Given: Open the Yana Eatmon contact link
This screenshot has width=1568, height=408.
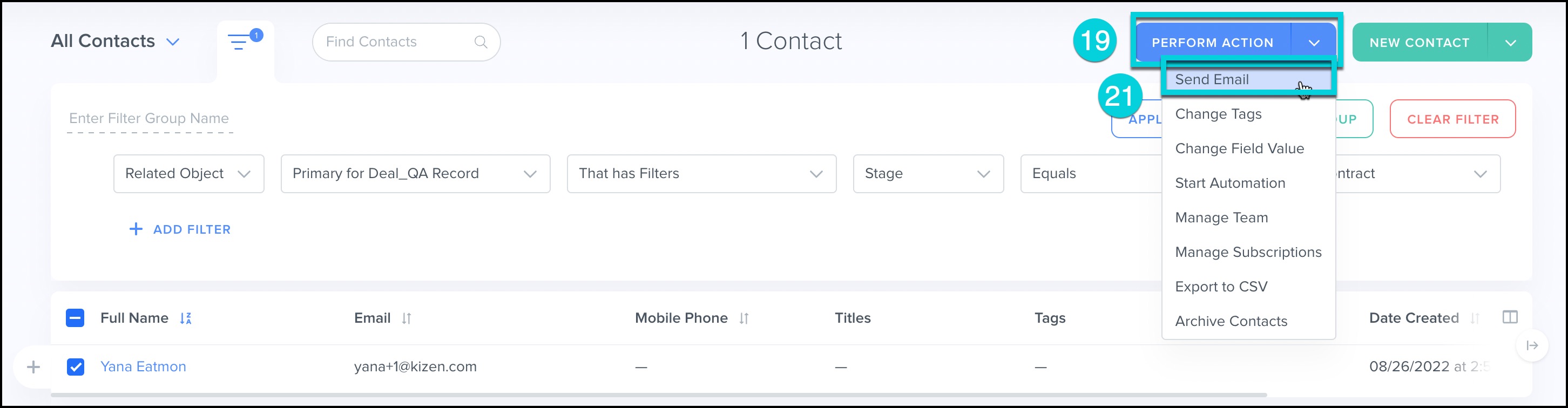Looking at the screenshot, I should [143, 366].
